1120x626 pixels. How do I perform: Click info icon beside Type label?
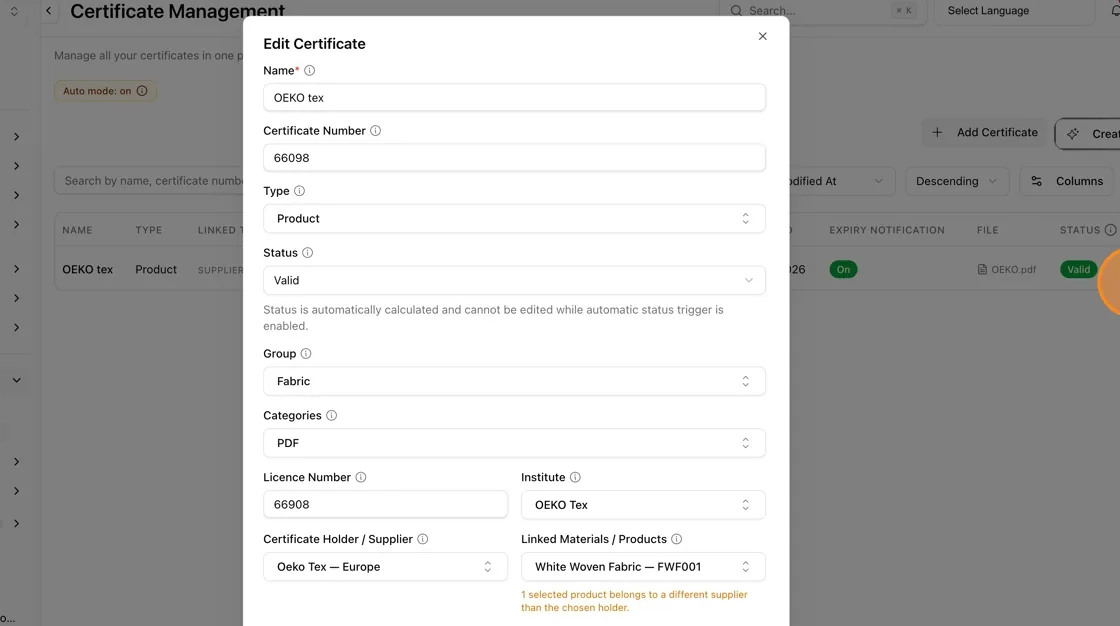[299, 191]
